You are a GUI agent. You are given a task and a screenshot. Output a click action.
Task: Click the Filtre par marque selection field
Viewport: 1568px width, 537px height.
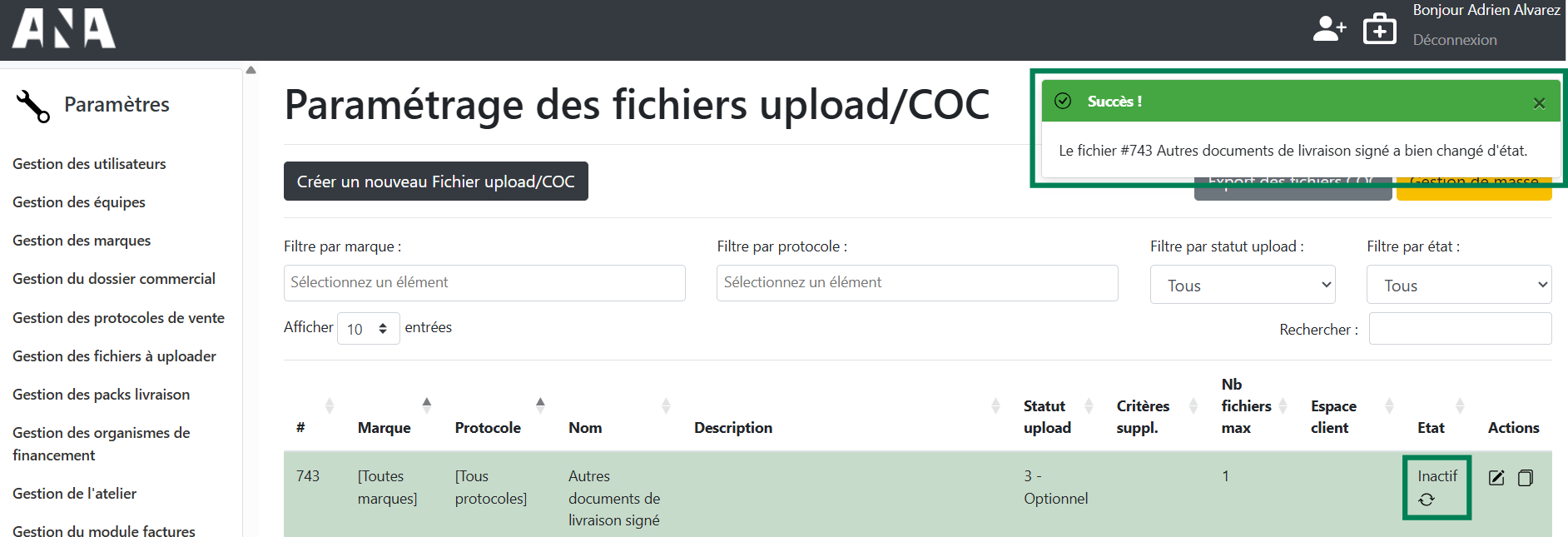tap(484, 283)
